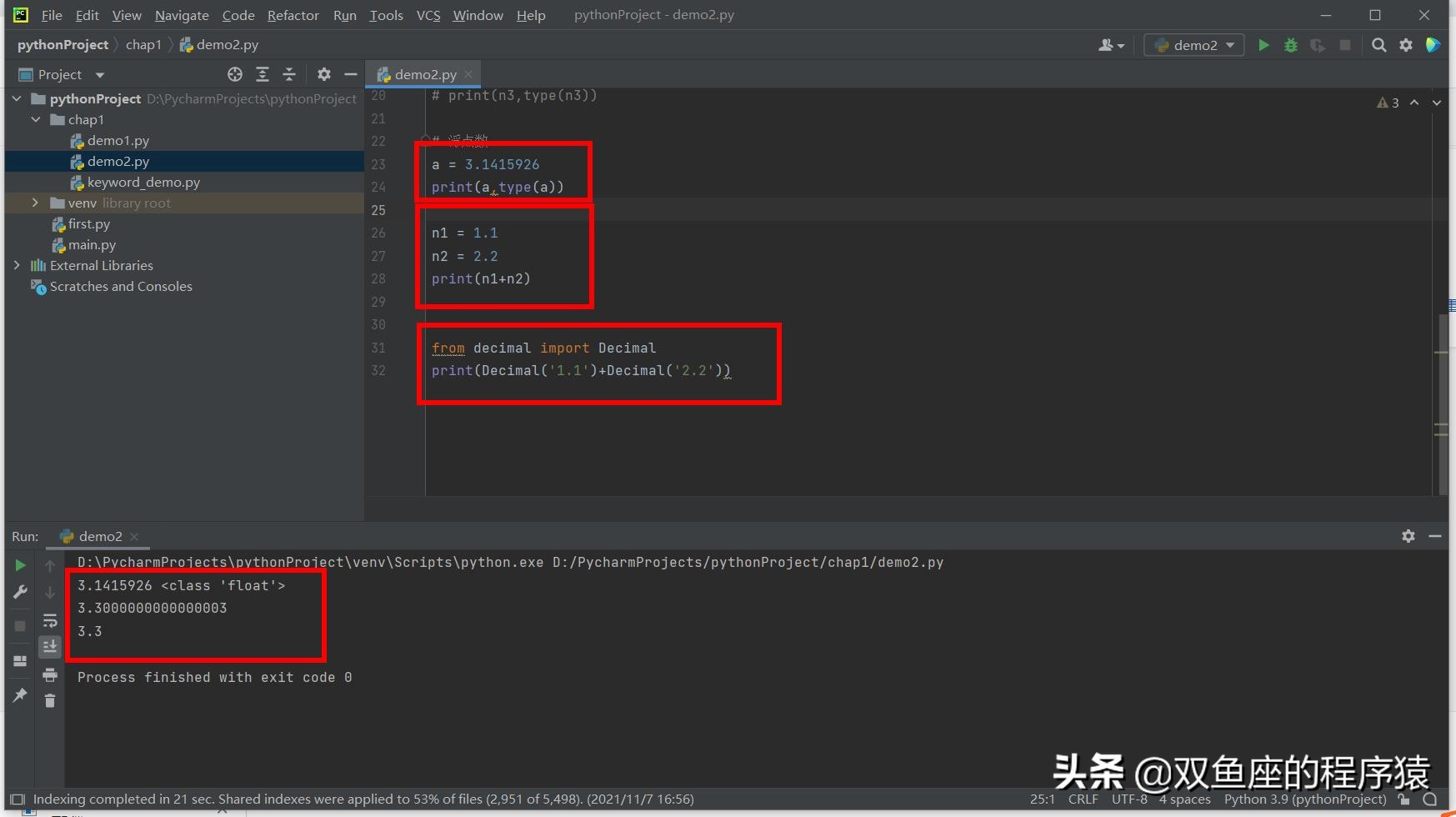The image size is (1456, 817).
Task: Enable scroll to end in console output
Action: [49, 646]
